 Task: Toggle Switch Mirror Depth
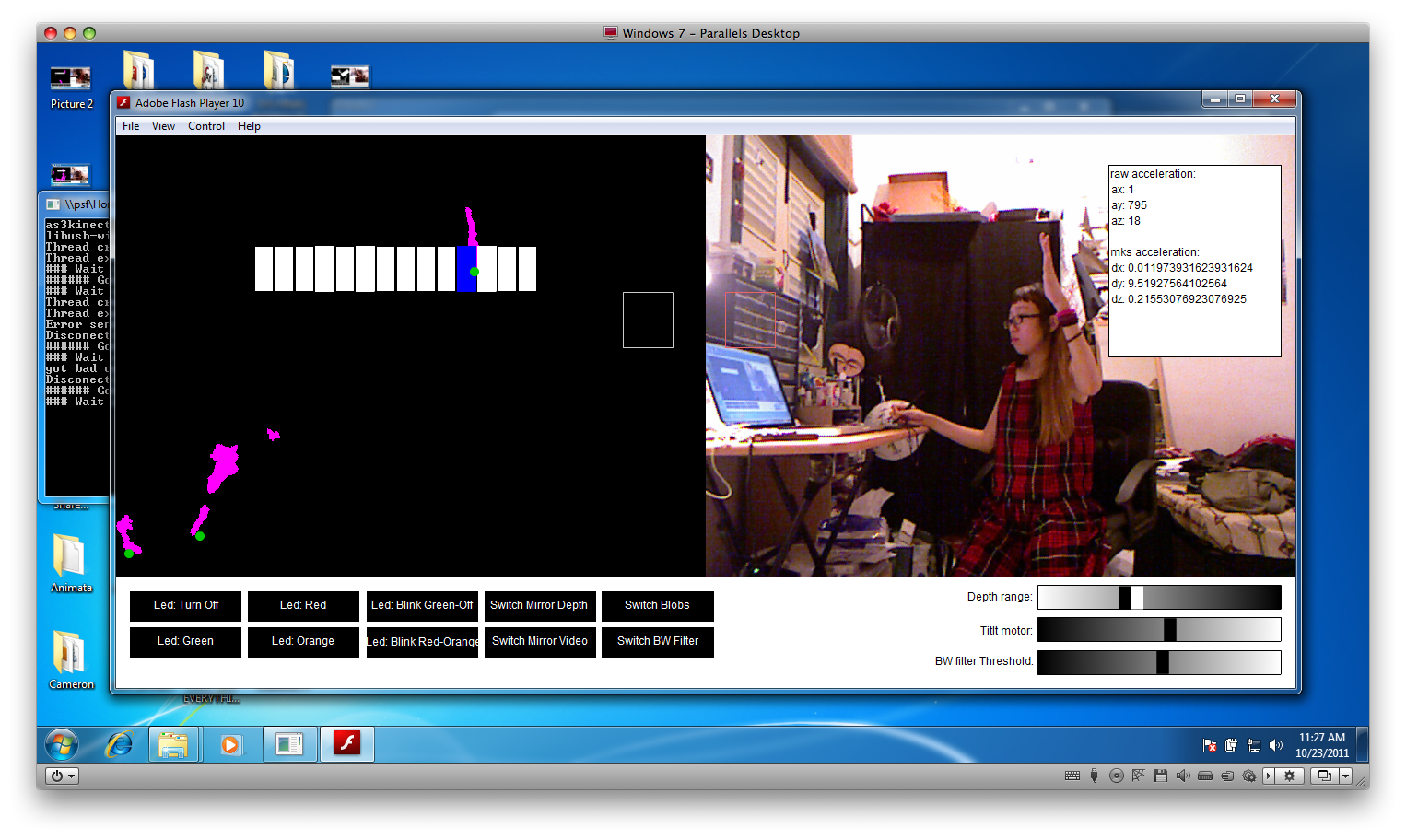coord(539,605)
